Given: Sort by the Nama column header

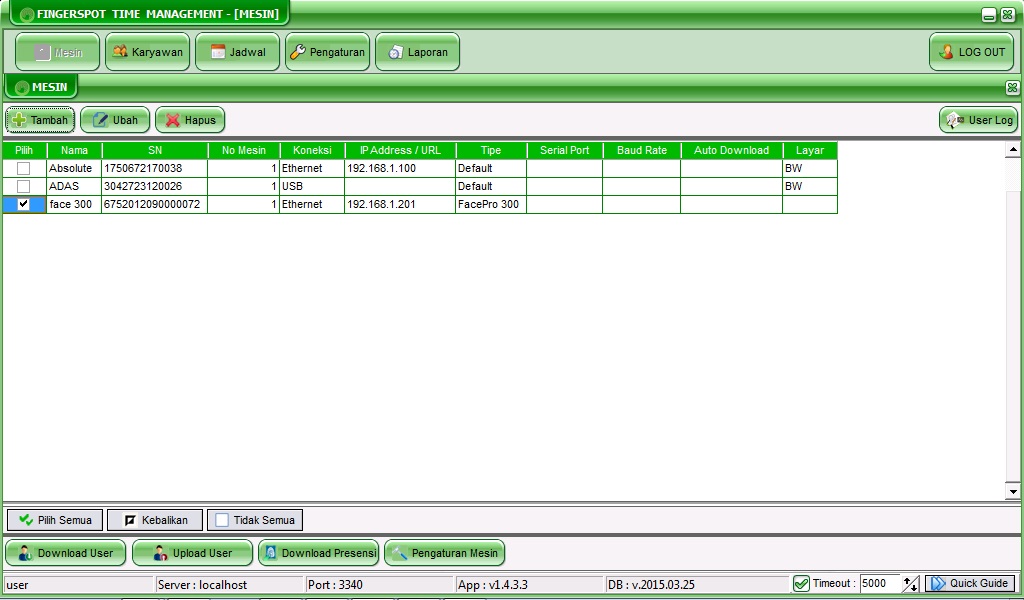Looking at the screenshot, I should (74, 150).
